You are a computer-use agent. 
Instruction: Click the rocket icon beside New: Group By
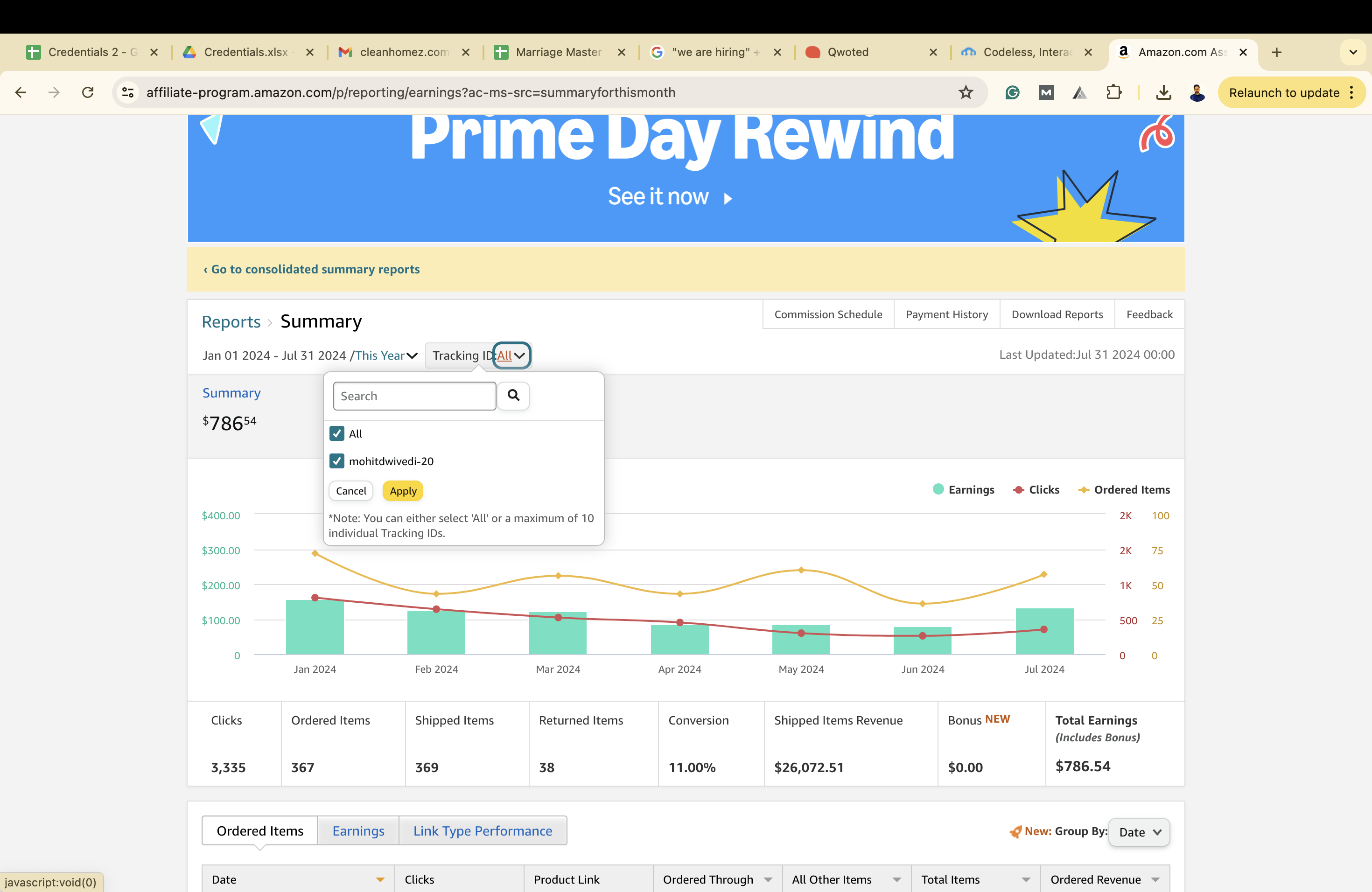click(1015, 831)
